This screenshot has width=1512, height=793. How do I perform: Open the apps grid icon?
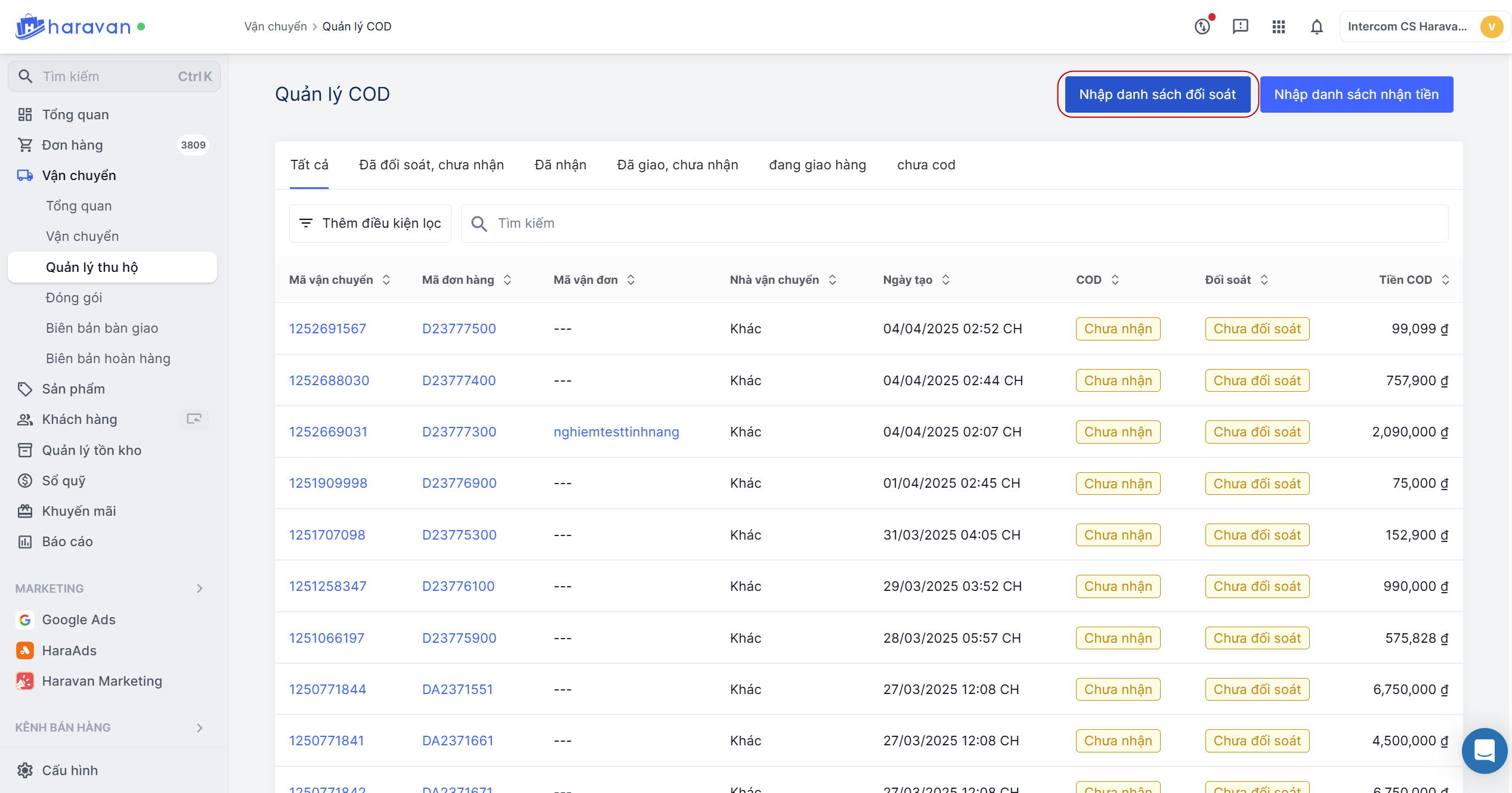pos(1278,27)
